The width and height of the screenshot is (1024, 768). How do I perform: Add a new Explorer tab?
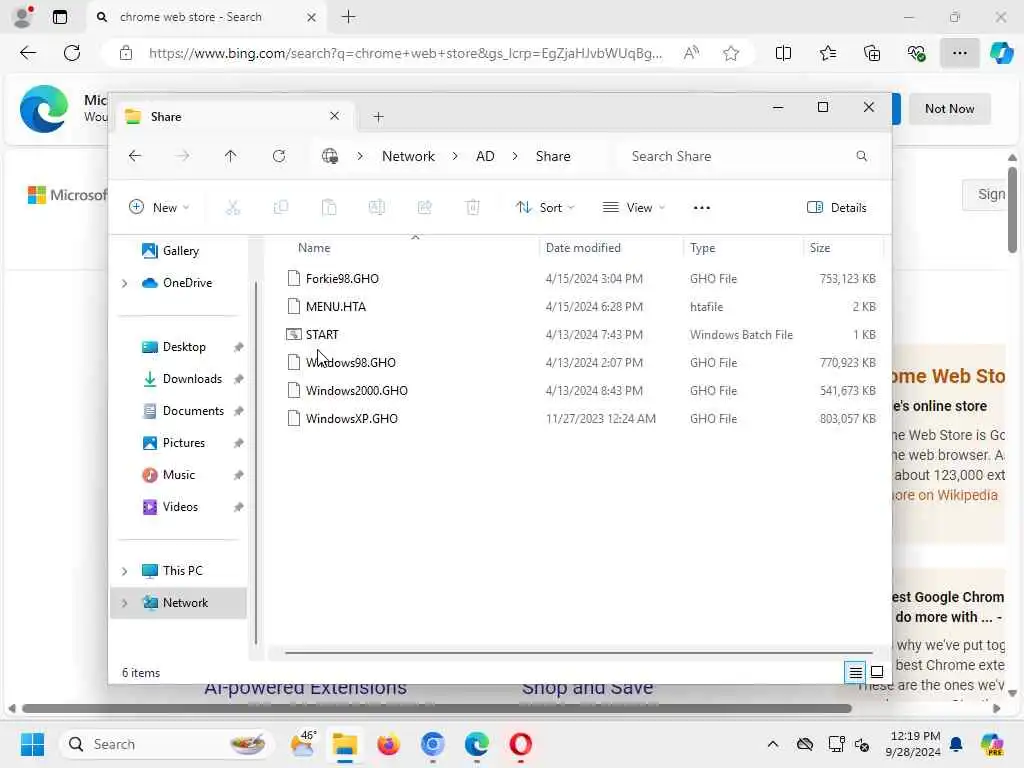coord(378,117)
